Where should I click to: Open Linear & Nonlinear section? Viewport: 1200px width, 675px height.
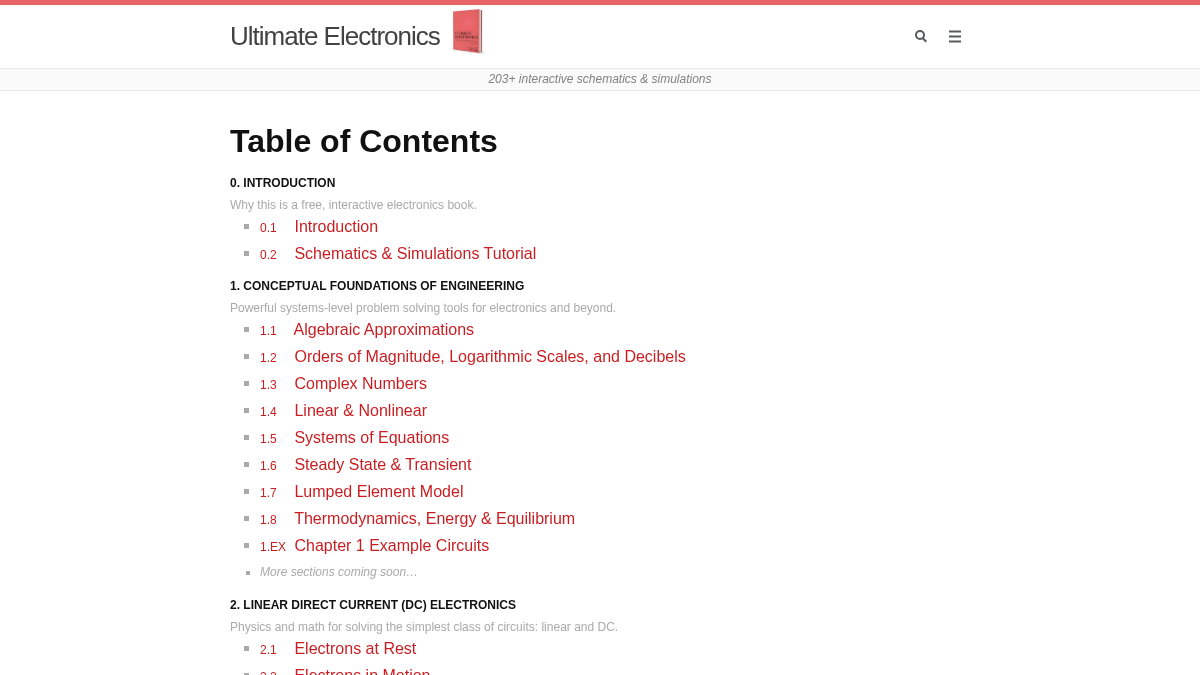360,411
